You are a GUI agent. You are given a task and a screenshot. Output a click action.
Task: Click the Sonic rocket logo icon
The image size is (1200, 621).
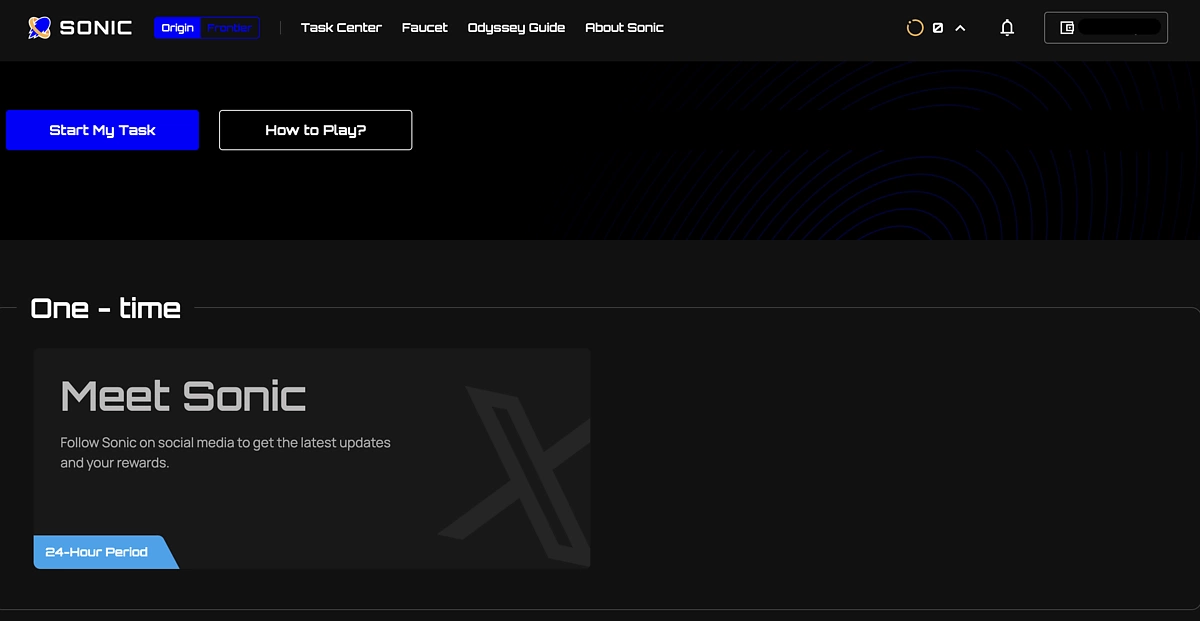click(40, 28)
